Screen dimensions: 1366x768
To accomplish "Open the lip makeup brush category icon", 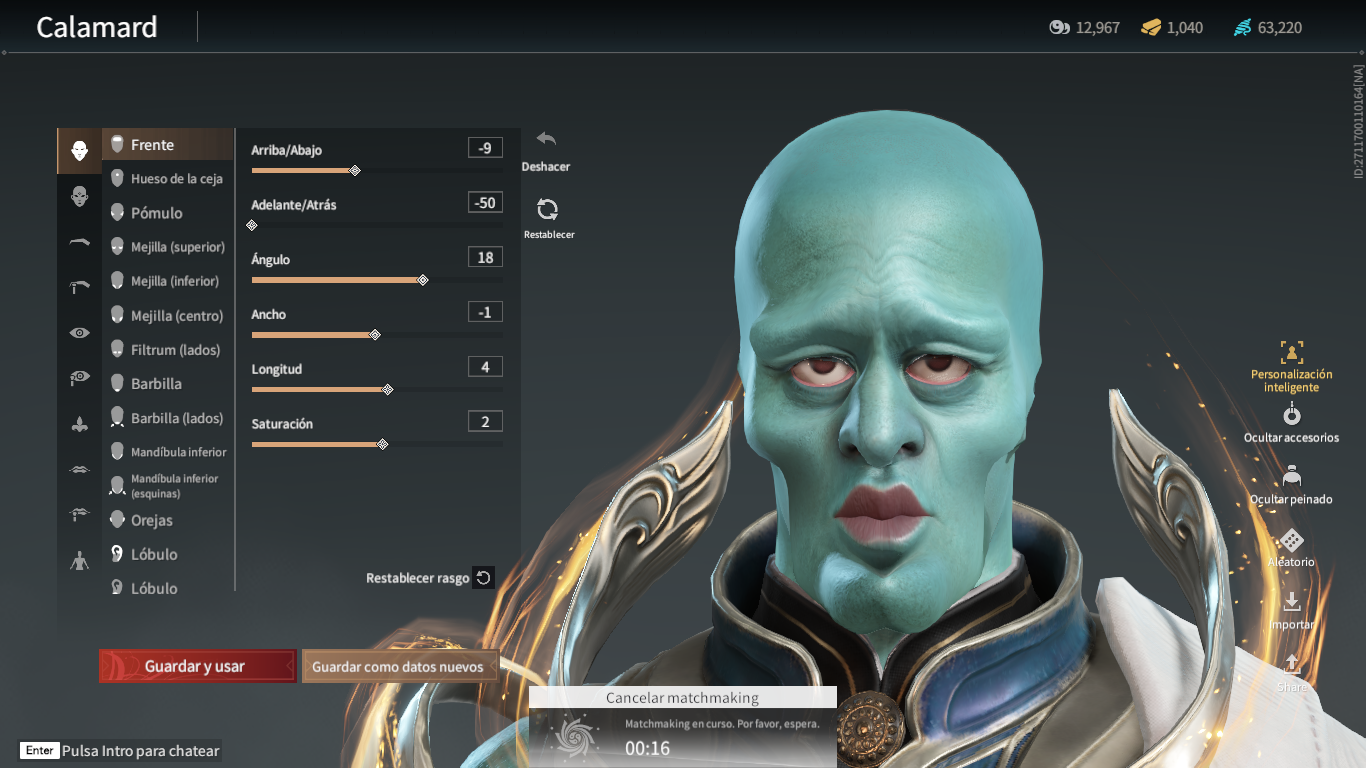I will pos(80,515).
